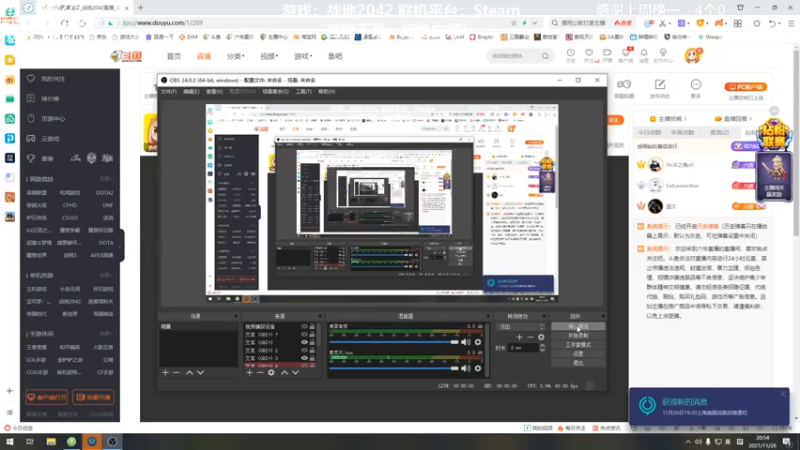Open transition properties gear icon
Viewport: 800px width, 450px height.
[541, 337]
